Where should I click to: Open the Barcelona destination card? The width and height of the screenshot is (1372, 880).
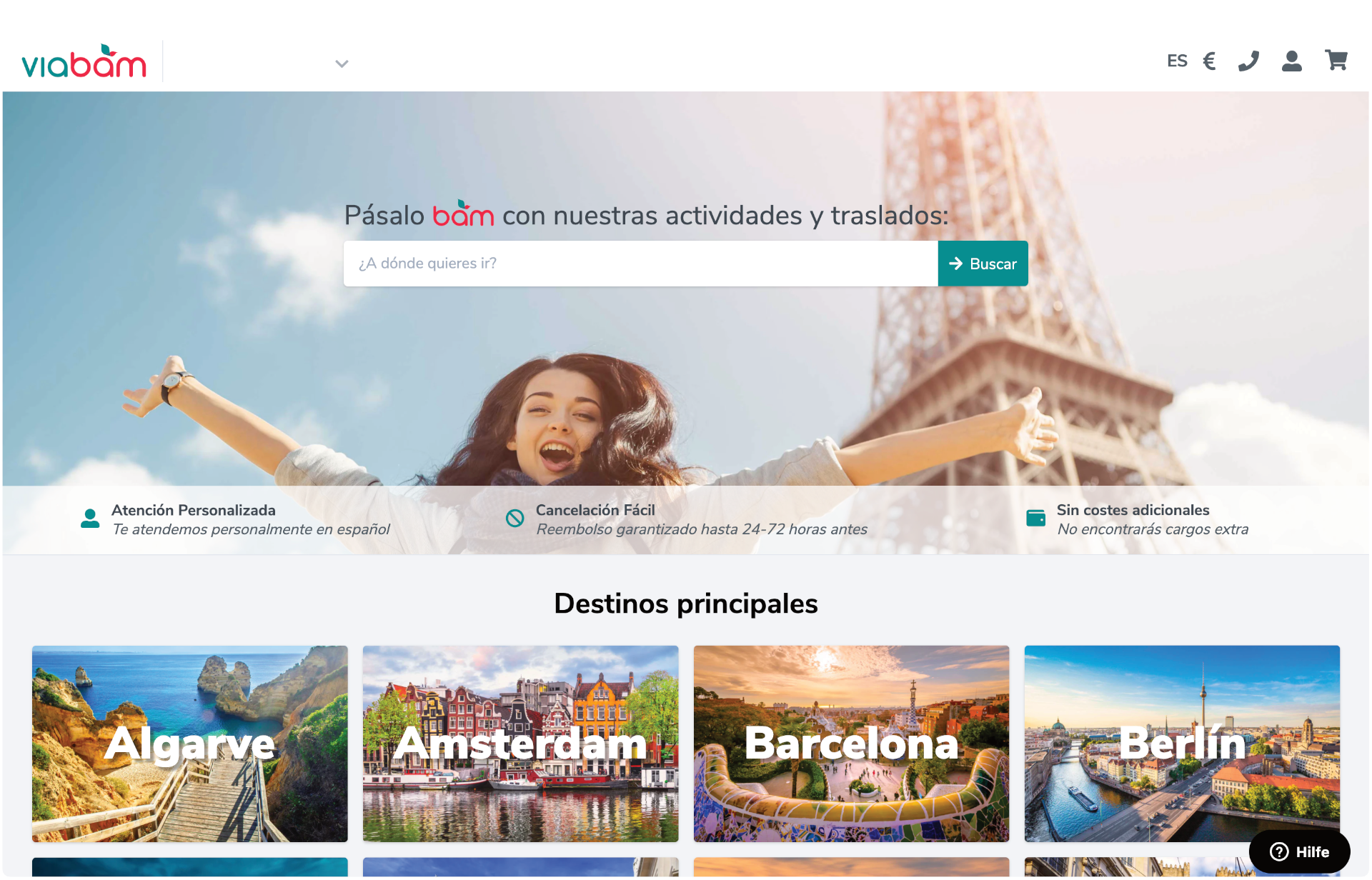851,744
